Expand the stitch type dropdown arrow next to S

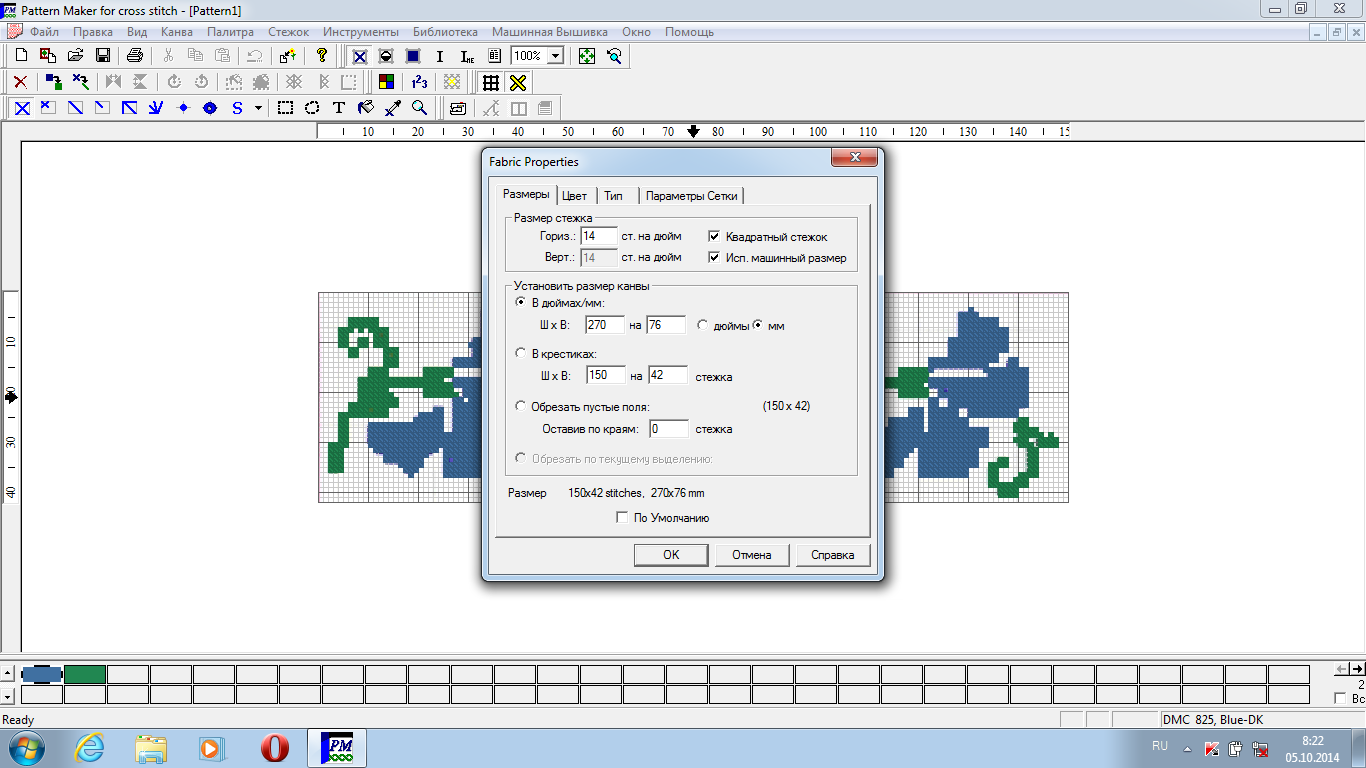tap(258, 108)
